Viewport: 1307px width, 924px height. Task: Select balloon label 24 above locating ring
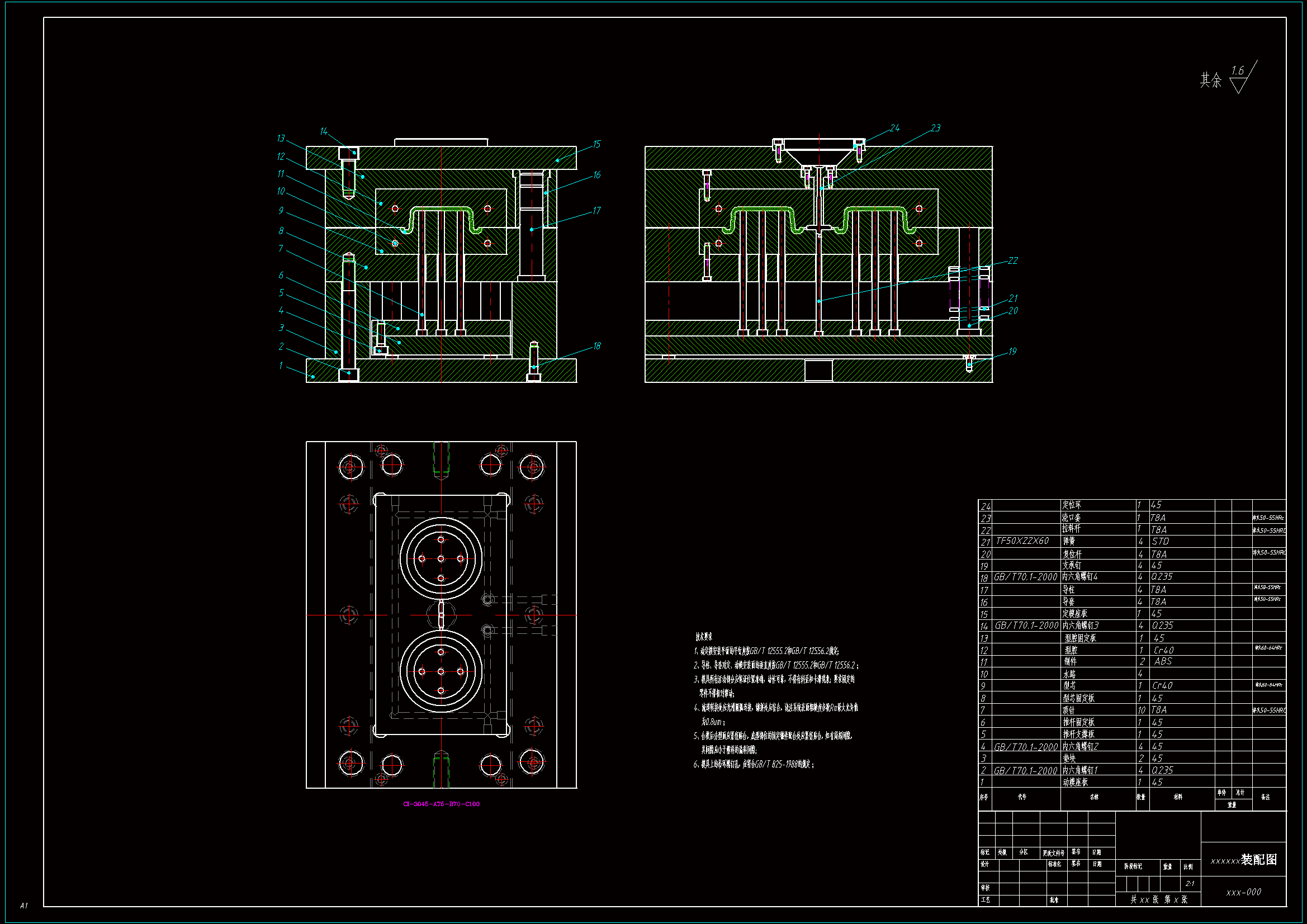[x=894, y=128]
